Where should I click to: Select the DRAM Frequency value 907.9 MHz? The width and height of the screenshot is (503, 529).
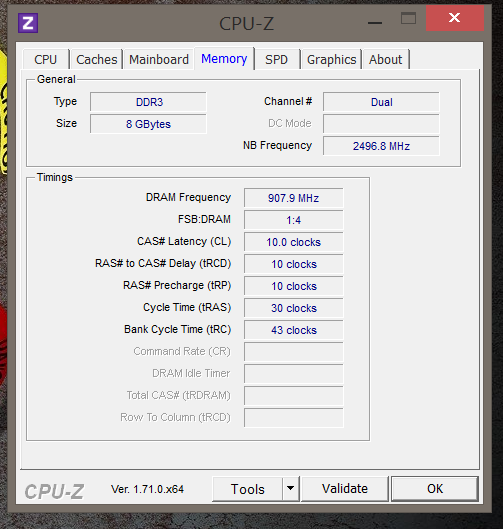(294, 198)
